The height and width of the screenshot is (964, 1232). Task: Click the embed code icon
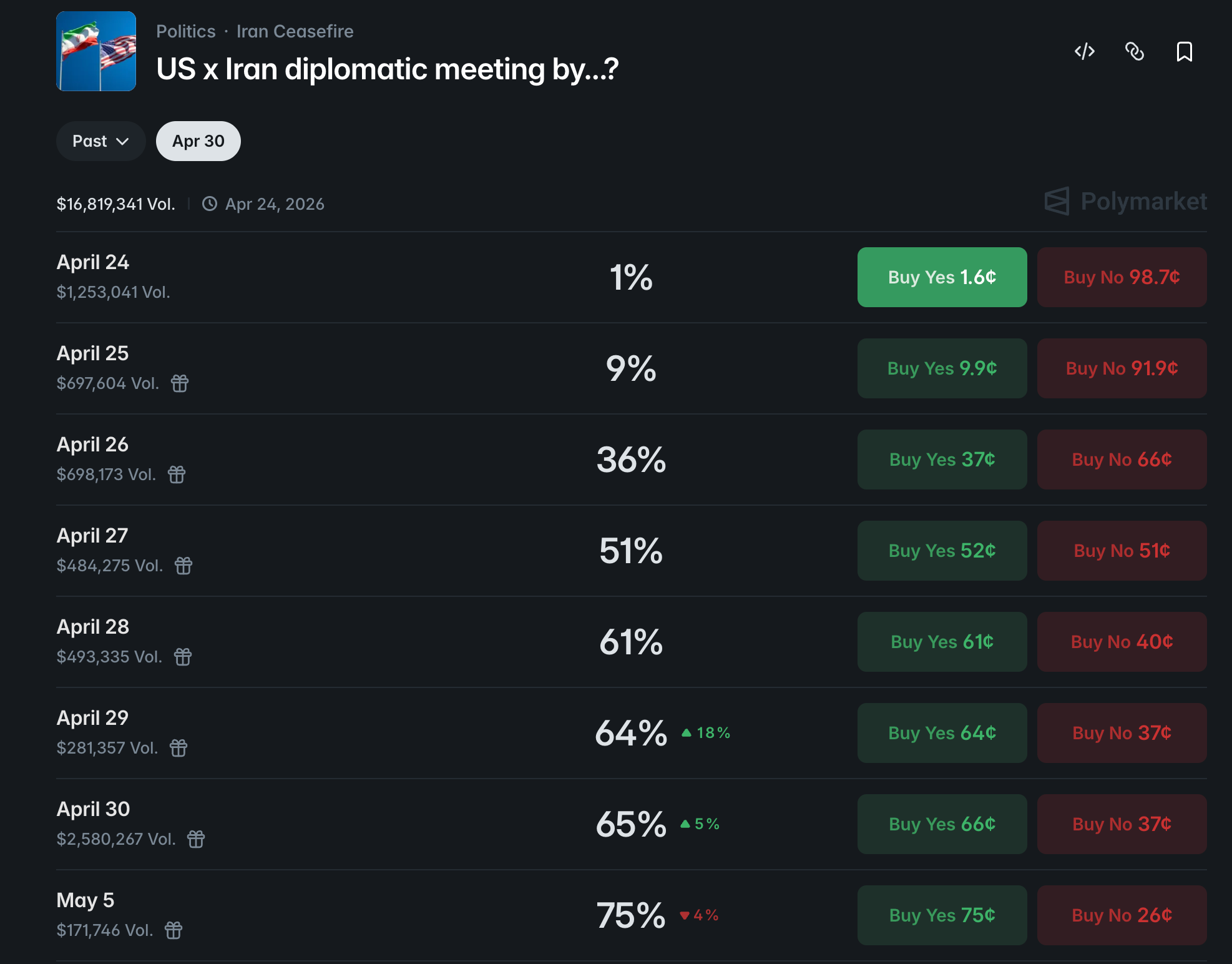coord(1085,51)
